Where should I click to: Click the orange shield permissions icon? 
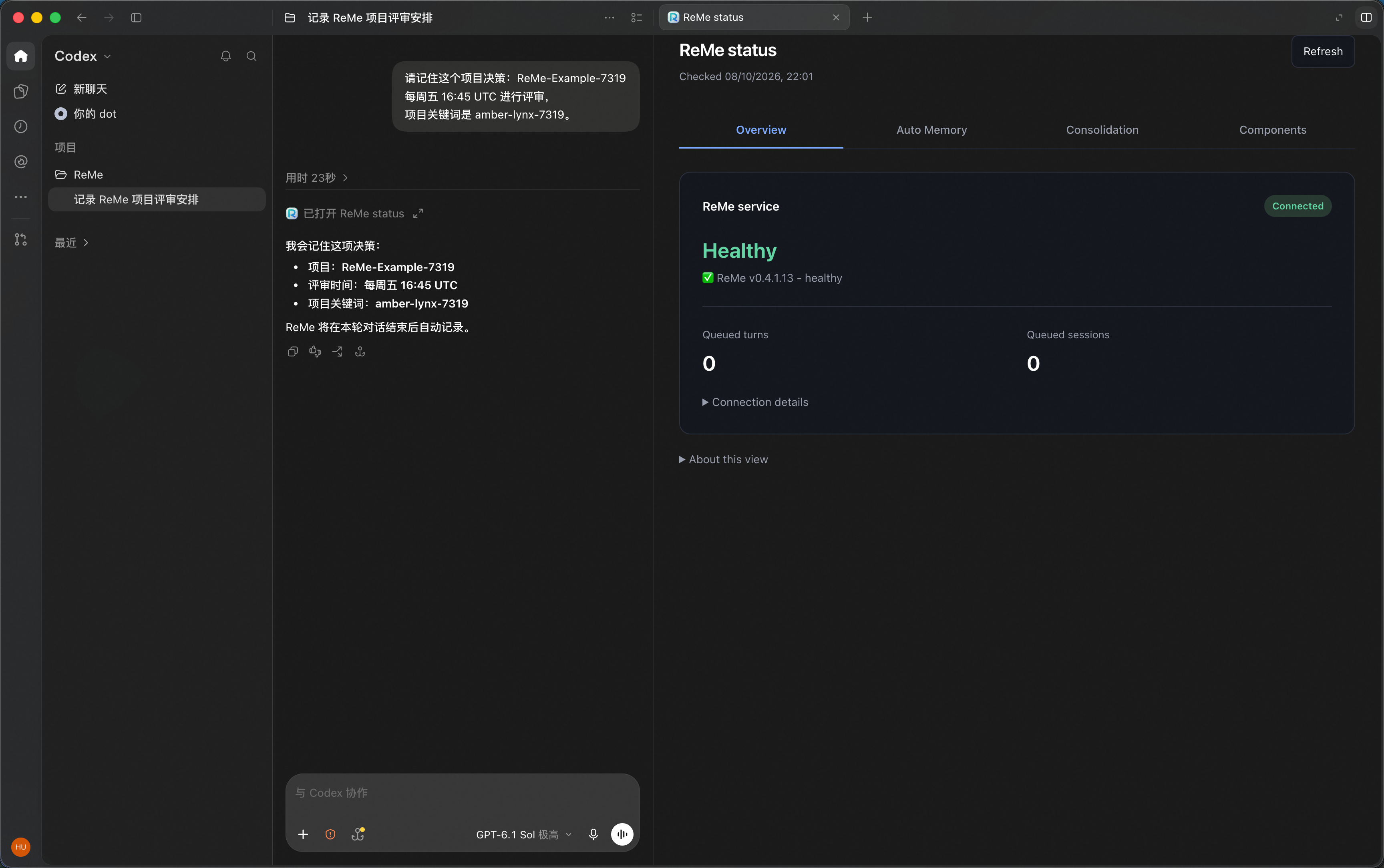(x=330, y=834)
